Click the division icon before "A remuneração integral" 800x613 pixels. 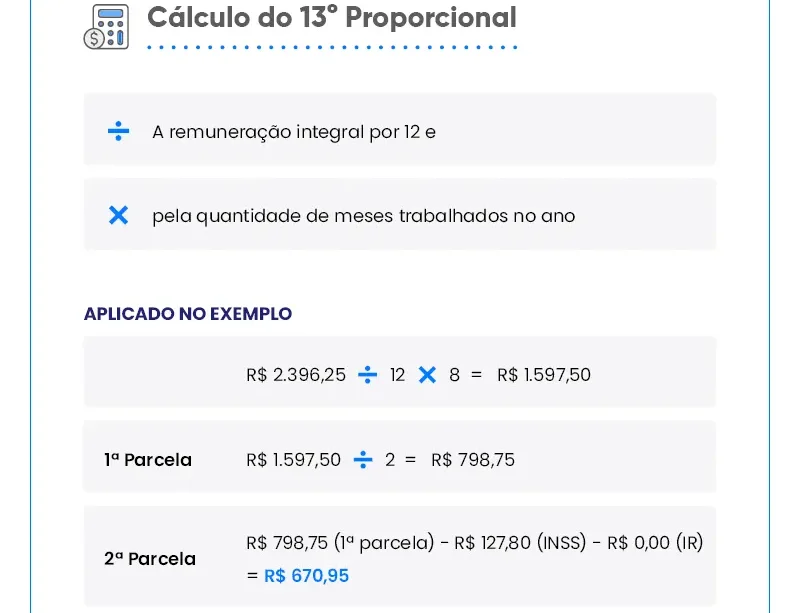tap(118, 131)
